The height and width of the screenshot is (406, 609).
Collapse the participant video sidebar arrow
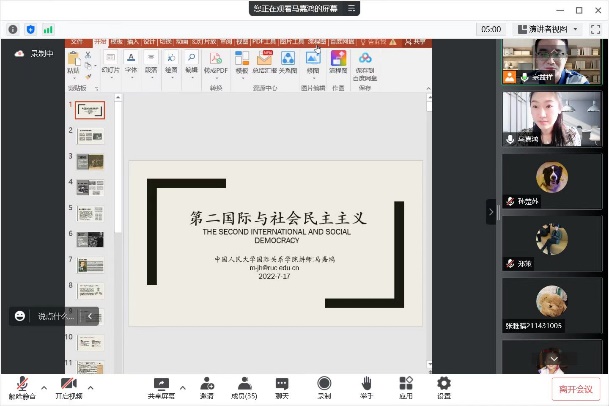click(x=491, y=211)
